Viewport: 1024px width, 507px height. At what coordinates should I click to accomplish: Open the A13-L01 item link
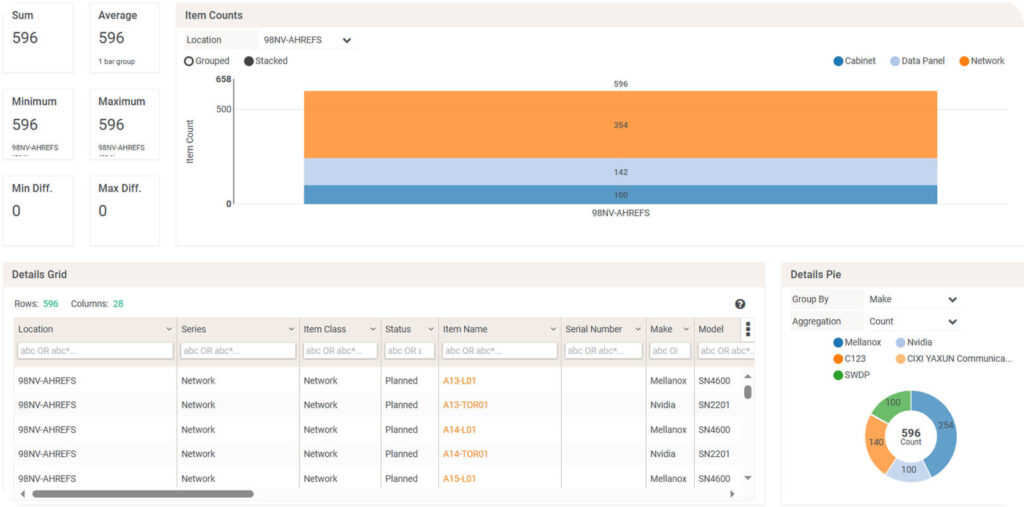459,381
